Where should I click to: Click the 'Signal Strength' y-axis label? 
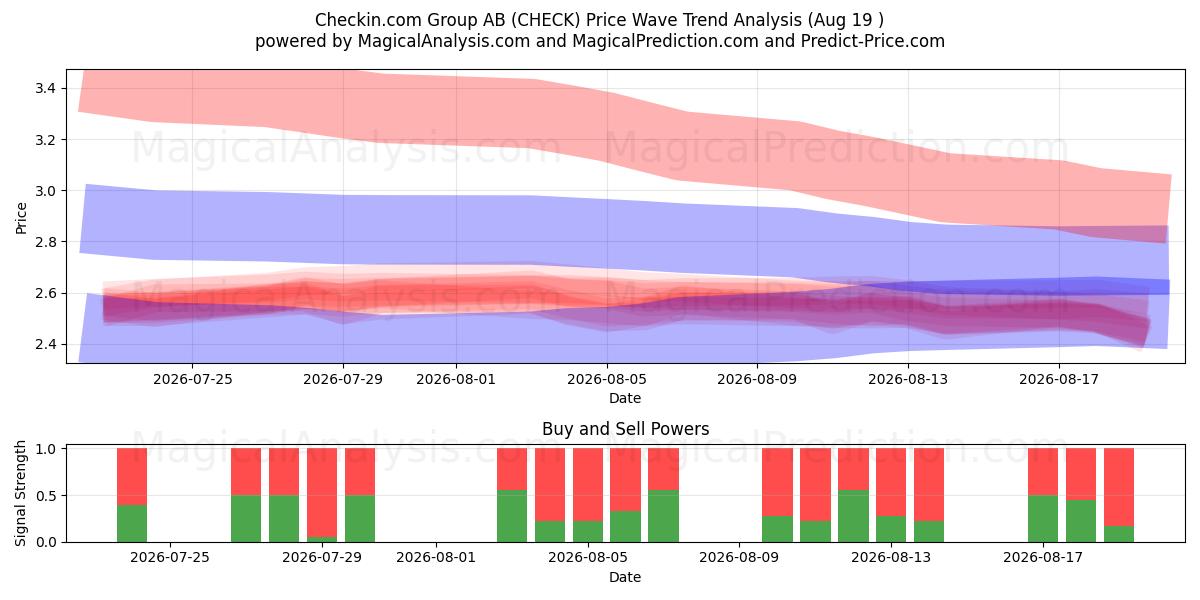pos(22,494)
